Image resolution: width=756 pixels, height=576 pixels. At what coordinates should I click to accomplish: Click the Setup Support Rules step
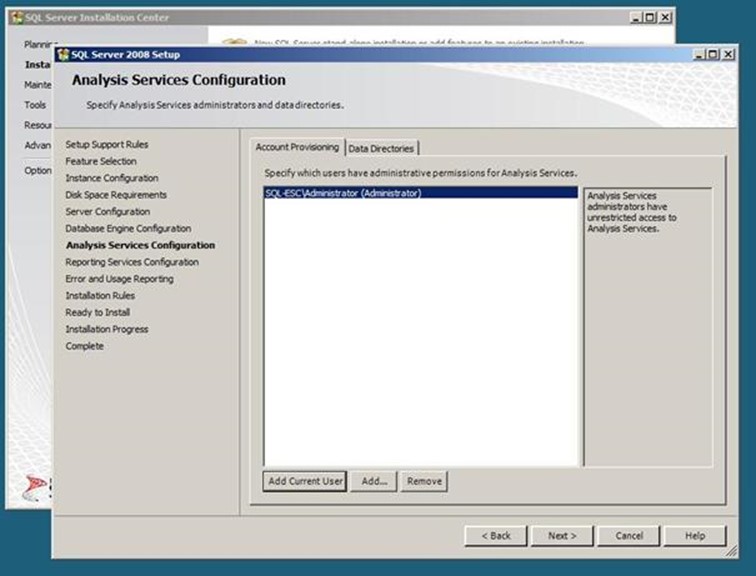107,145
